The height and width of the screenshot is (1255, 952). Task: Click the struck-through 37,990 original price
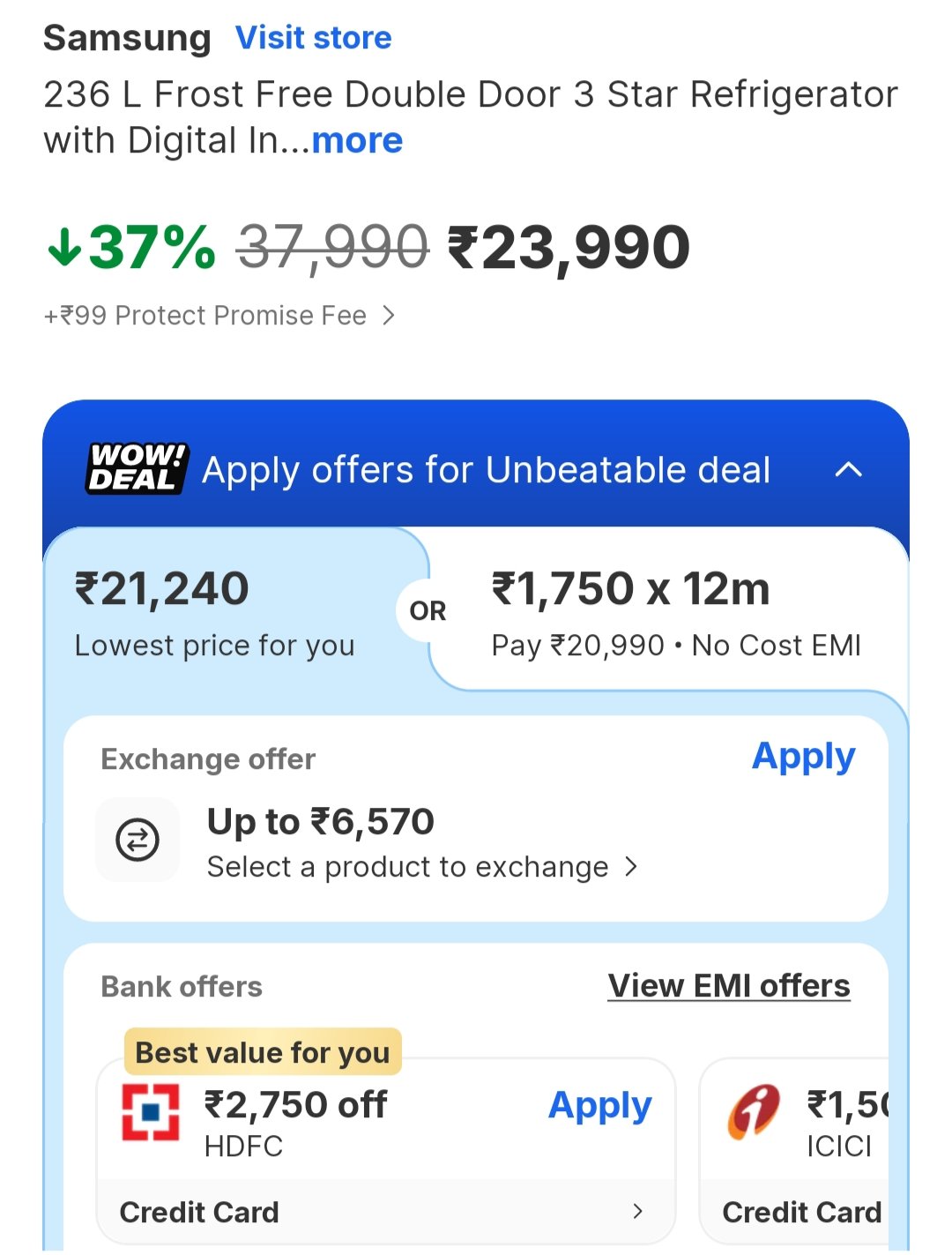pos(333,248)
